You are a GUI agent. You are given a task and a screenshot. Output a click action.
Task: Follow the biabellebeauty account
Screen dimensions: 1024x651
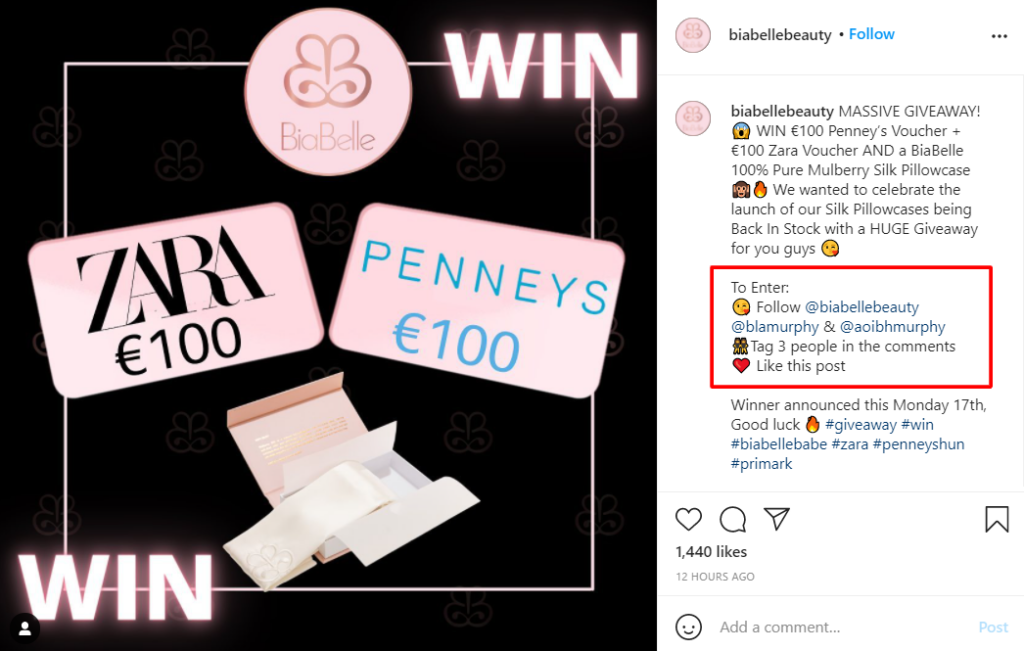coord(871,34)
